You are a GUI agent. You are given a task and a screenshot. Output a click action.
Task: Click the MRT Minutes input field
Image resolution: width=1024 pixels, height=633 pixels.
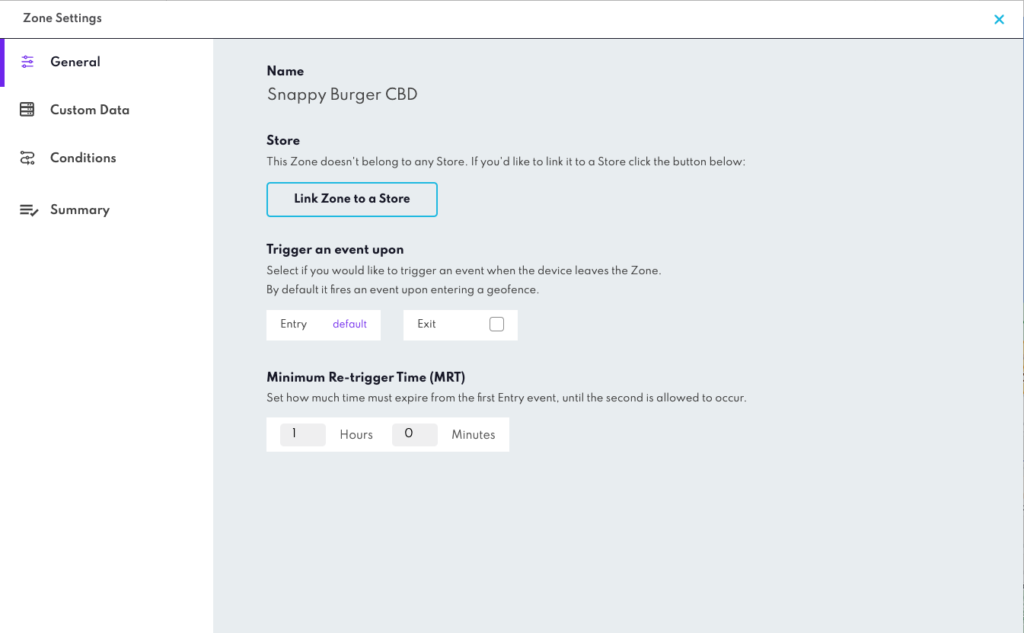(415, 434)
